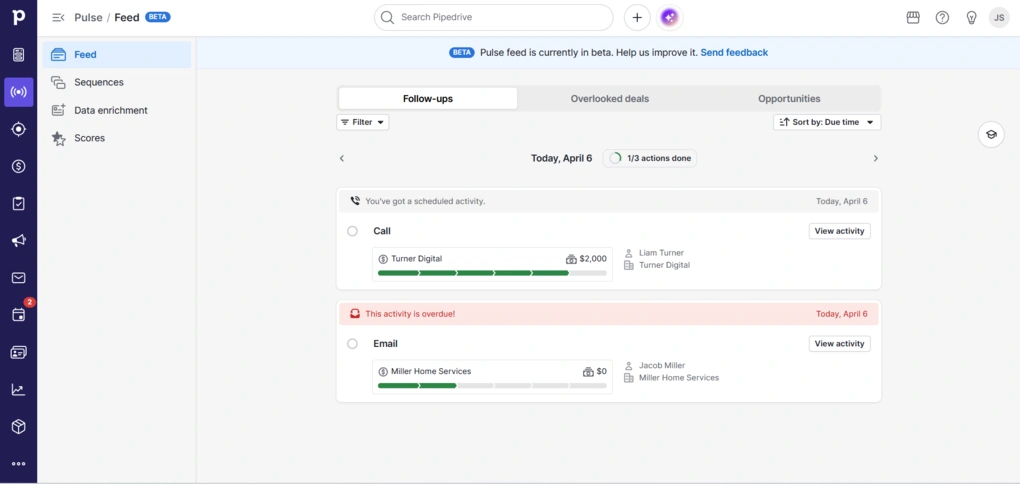Collapse the secondary menu via hamburger icon
The image size is (1020, 484).
coord(59,18)
